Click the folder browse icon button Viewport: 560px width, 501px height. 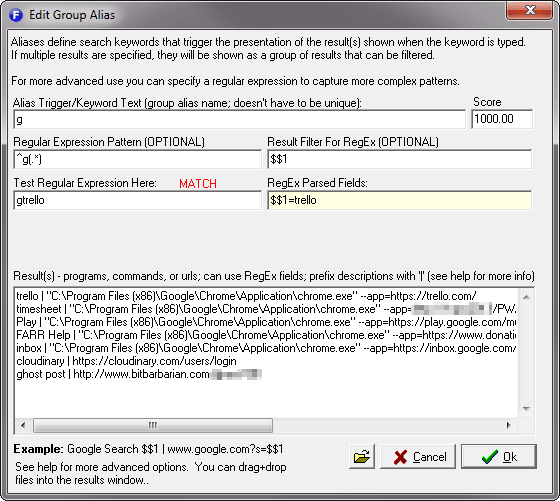pyautogui.click(x=362, y=456)
